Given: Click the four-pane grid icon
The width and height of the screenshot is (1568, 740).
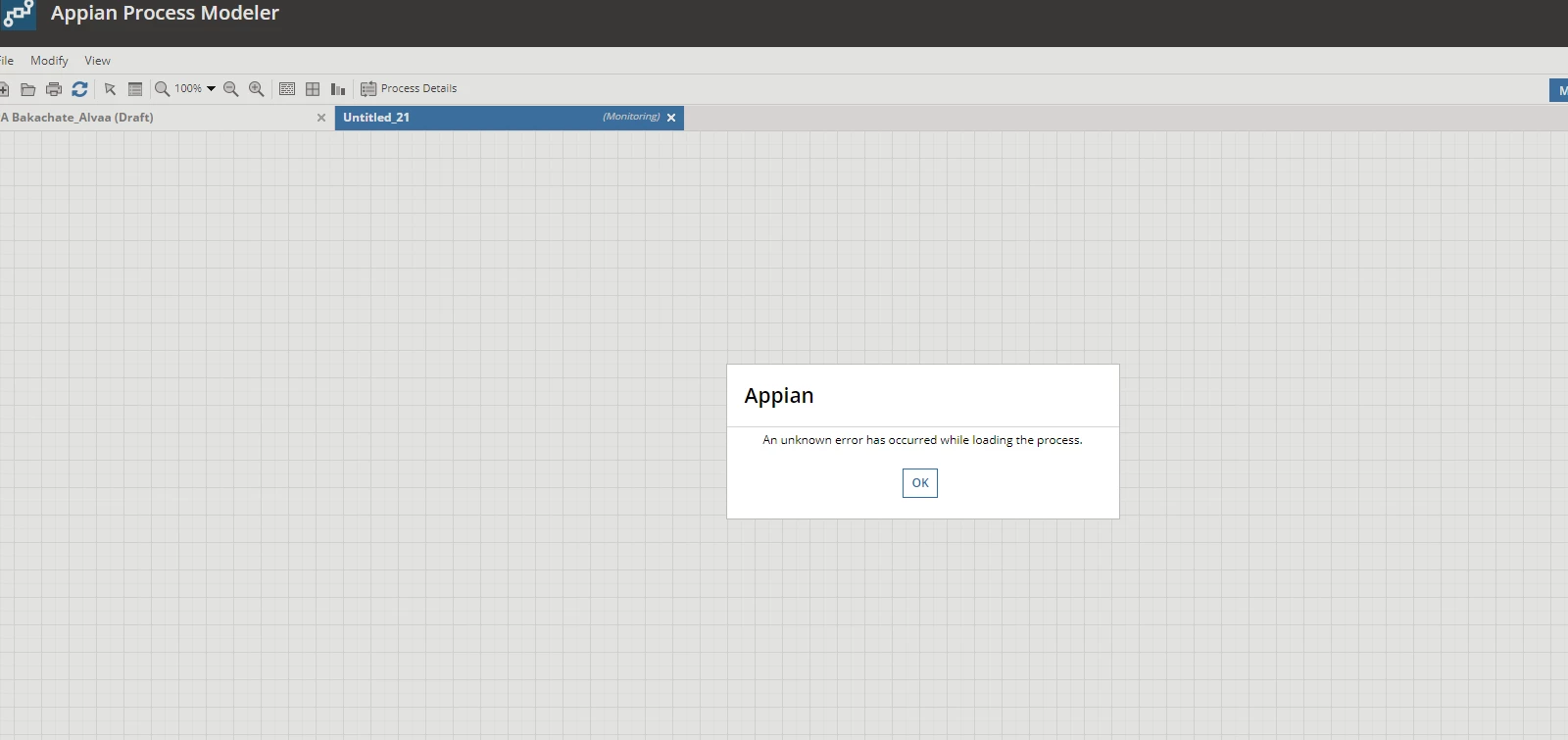Looking at the screenshot, I should coord(313,89).
